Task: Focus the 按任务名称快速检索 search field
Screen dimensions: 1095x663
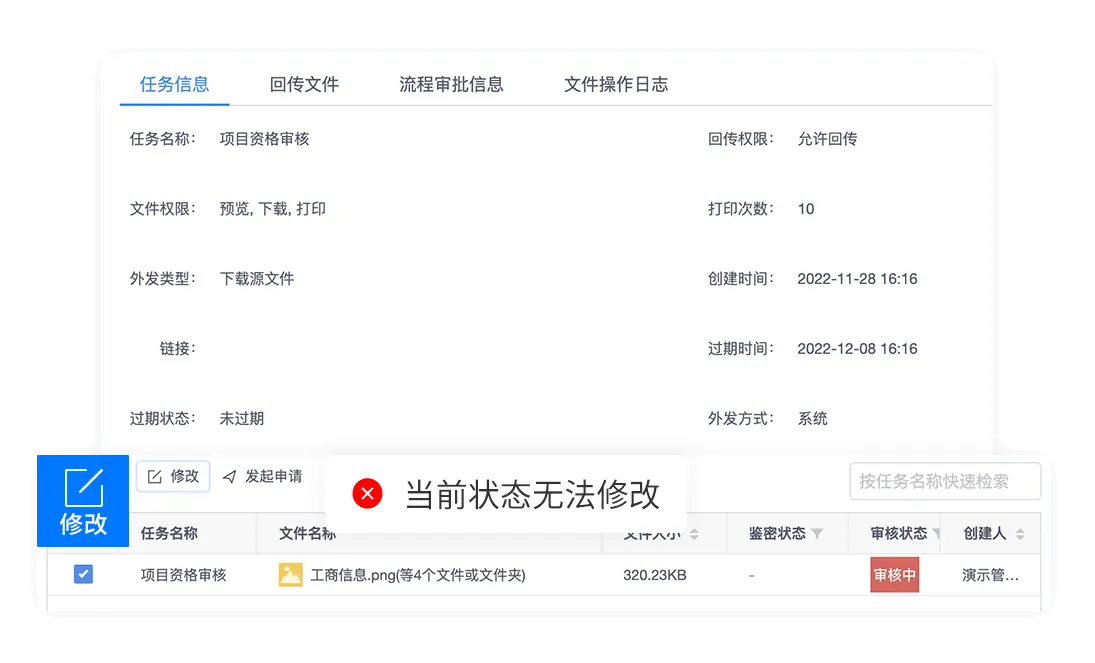Action: click(944, 481)
